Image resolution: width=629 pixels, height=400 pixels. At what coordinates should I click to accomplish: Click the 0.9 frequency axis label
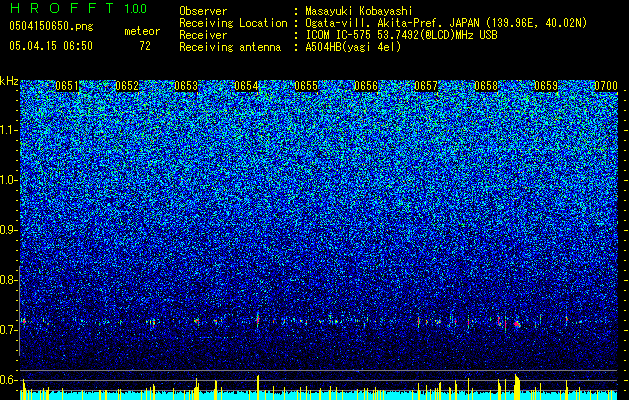pos(9,230)
